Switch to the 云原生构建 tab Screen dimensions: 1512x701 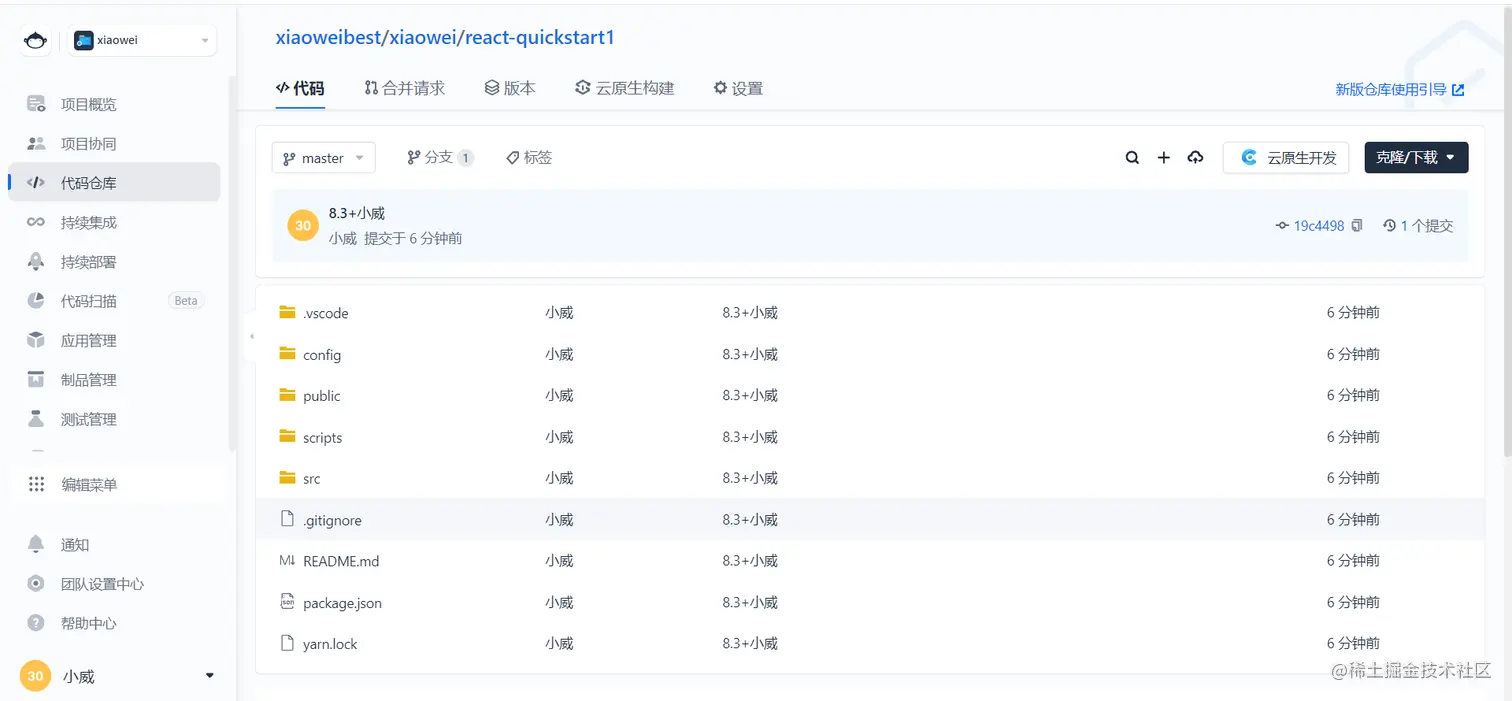pos(625,88)
